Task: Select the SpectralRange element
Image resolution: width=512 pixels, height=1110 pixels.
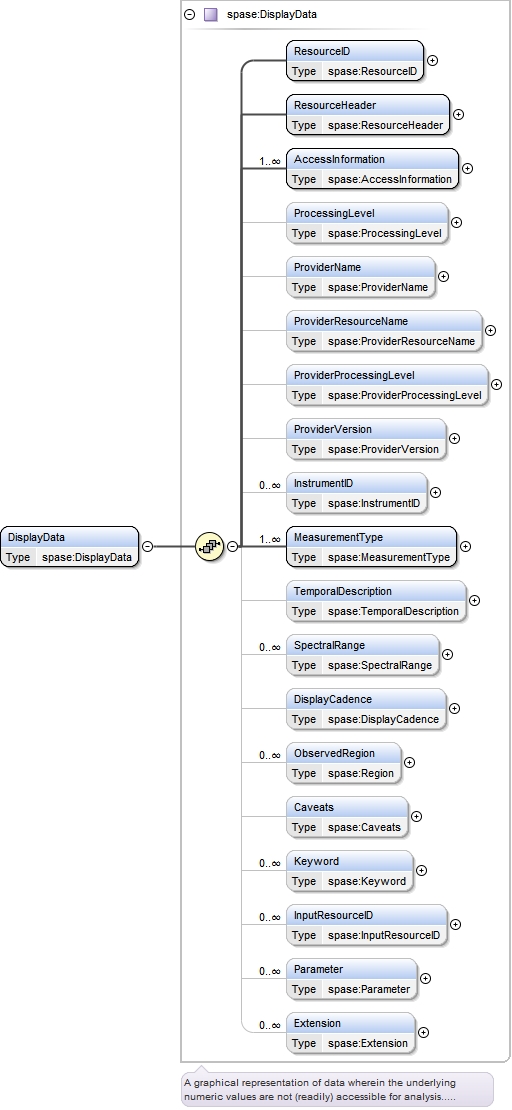Action: [x=363, y=655]
